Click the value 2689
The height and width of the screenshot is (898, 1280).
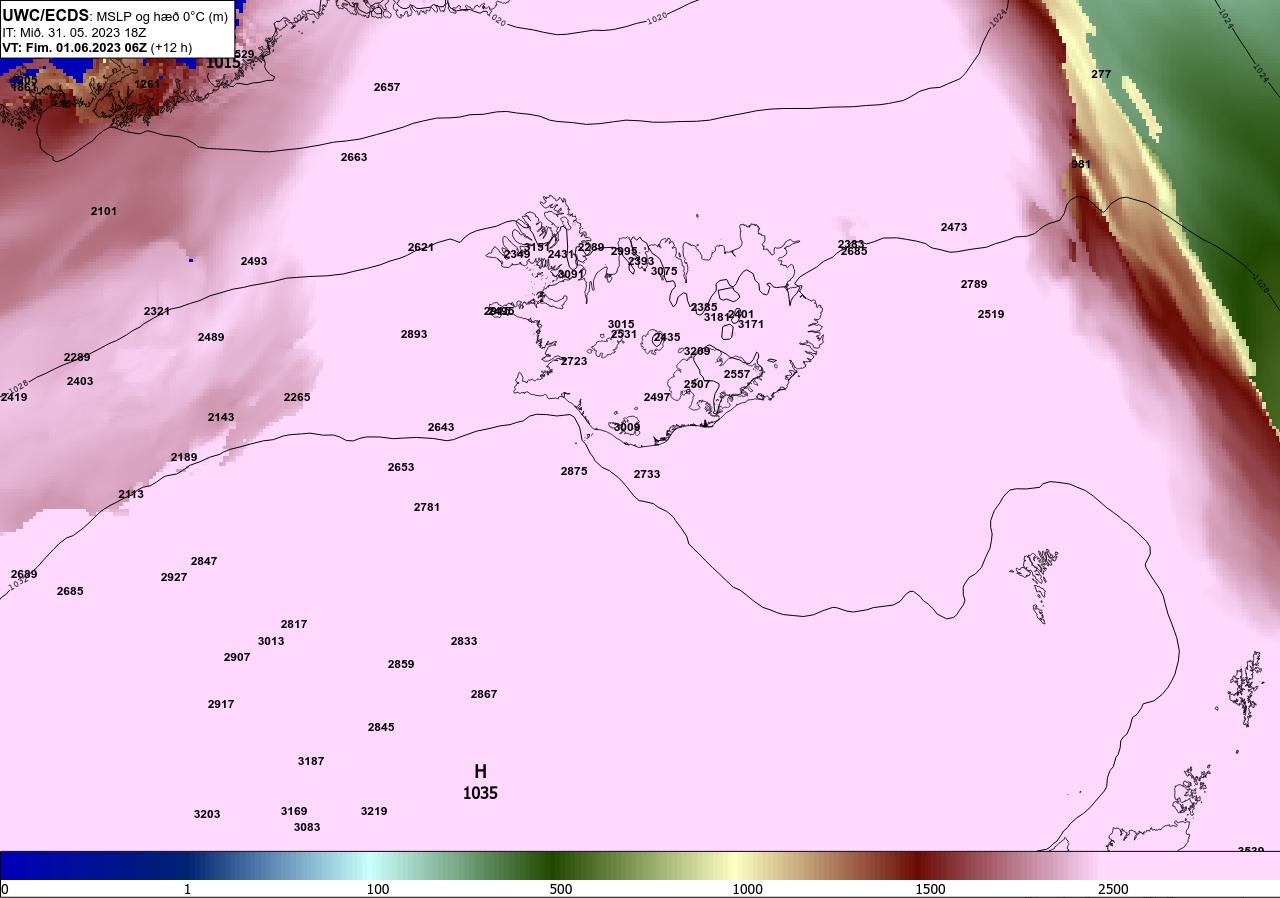24,574
